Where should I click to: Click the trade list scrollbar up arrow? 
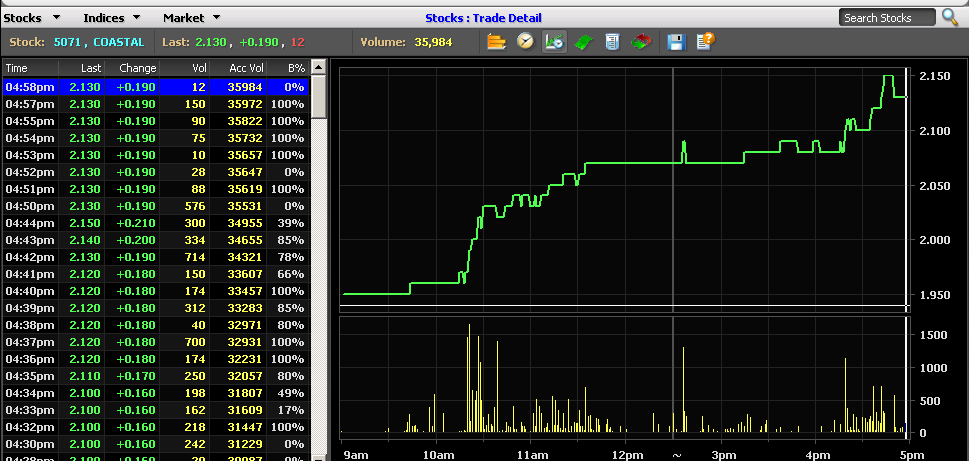(319, 68)
